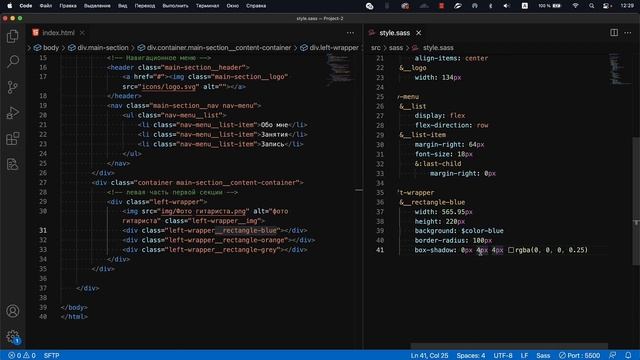
Task: Switch to the style.sass tab
Action: click(394, 33)
